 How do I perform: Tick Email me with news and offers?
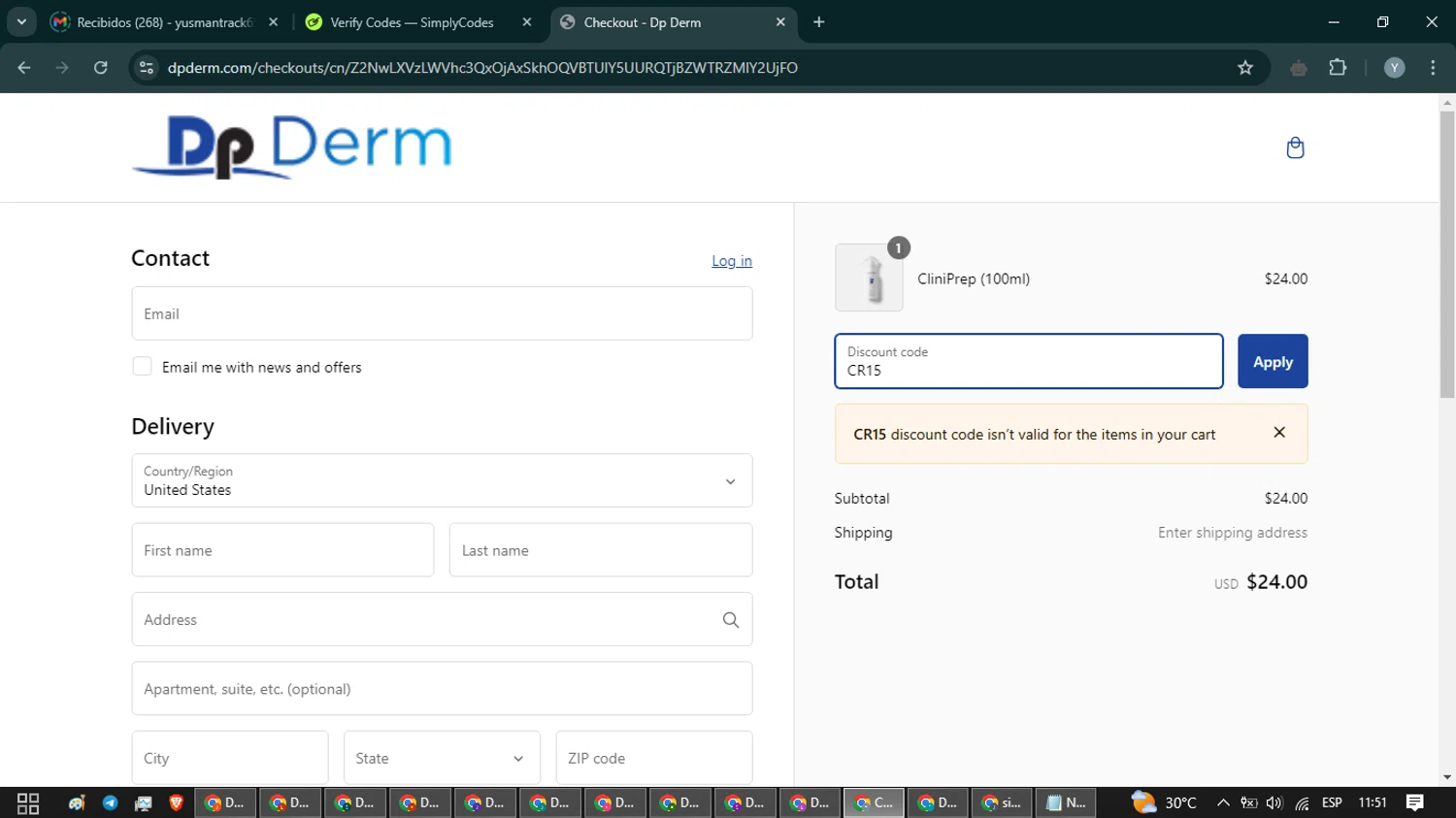142,366
